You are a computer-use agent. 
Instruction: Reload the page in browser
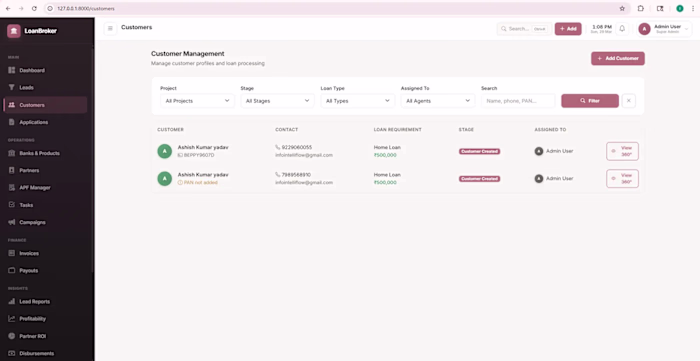34,8
